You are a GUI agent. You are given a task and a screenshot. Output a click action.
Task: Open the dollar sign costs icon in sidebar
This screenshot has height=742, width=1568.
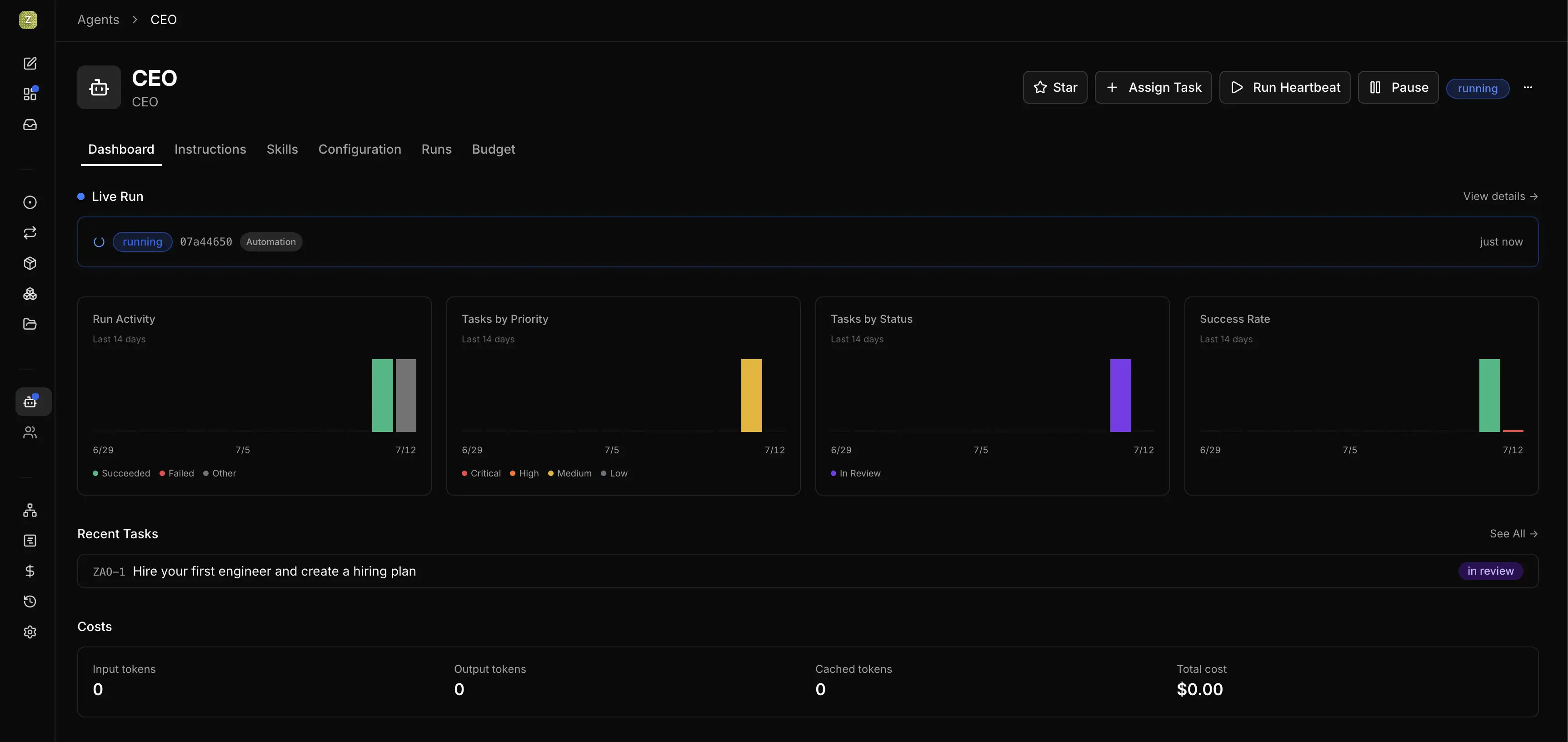click(30, 571)
